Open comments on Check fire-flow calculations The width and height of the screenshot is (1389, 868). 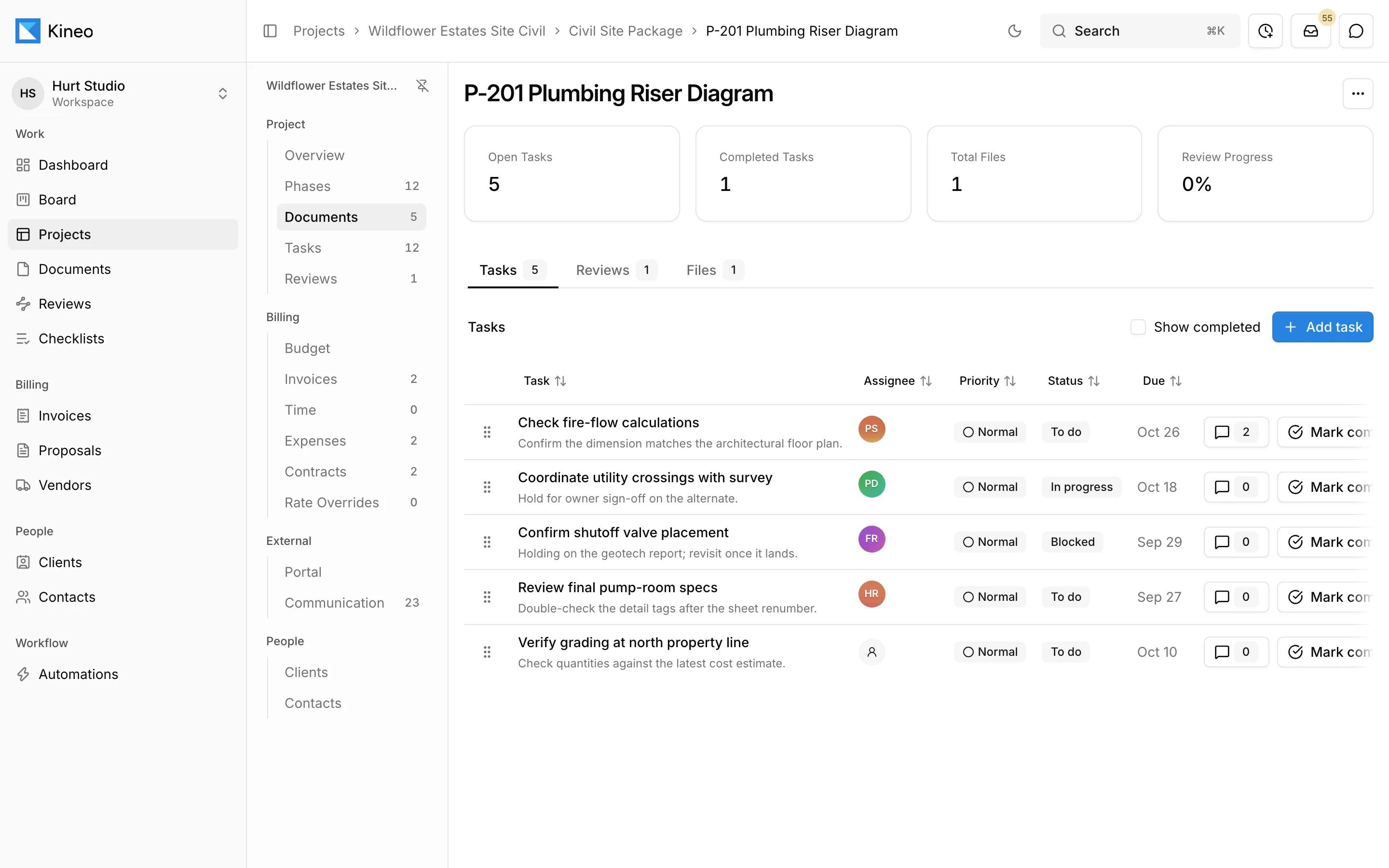[1236, 432]
